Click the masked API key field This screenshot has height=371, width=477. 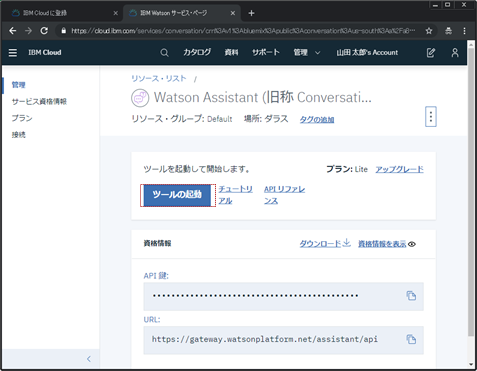click(x=283, y=296)
